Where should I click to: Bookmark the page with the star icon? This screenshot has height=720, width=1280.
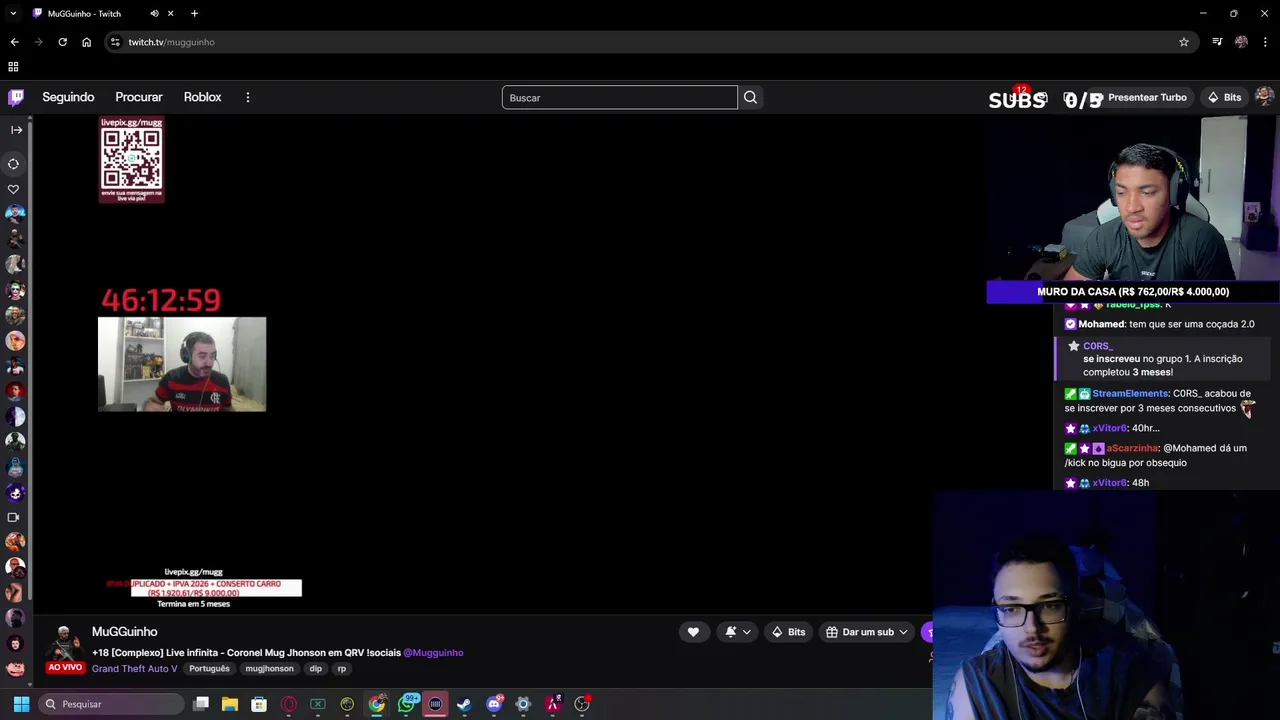pos(1184,42)
